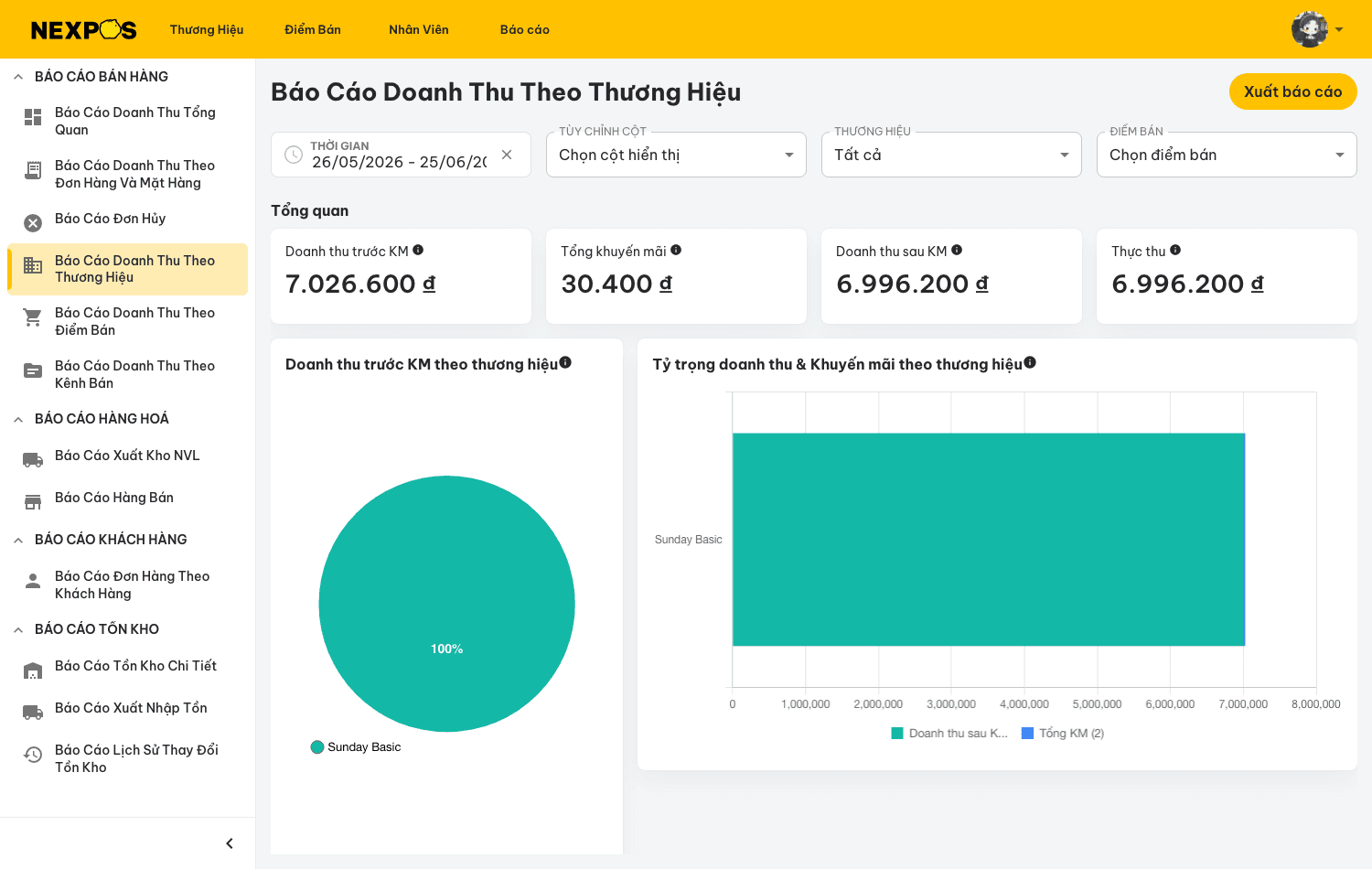The width and height of the screenshot is (1372, 869).
Task: Click info icon beside Tỷ trọng doanh thu title
Action: [1030, 362]
